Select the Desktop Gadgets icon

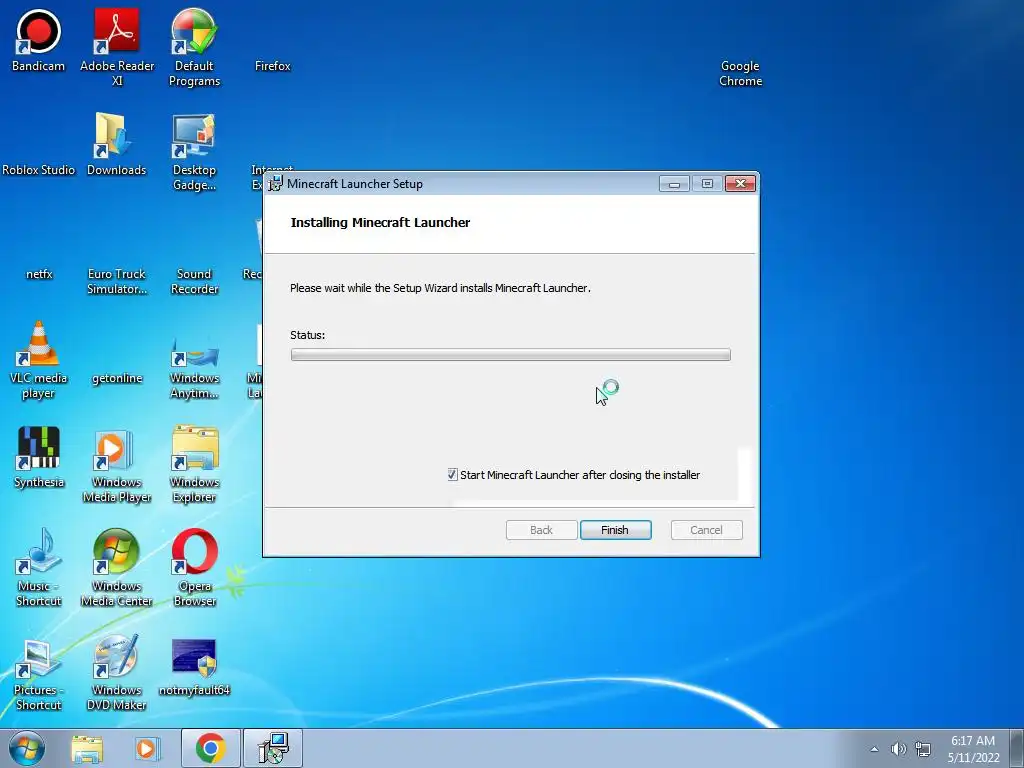point(194,152)
